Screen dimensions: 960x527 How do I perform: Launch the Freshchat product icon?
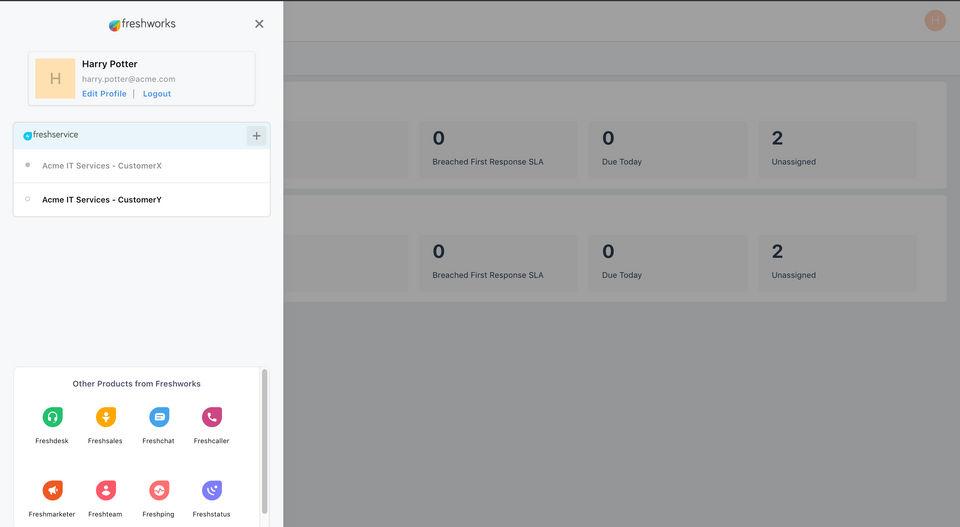159,417
